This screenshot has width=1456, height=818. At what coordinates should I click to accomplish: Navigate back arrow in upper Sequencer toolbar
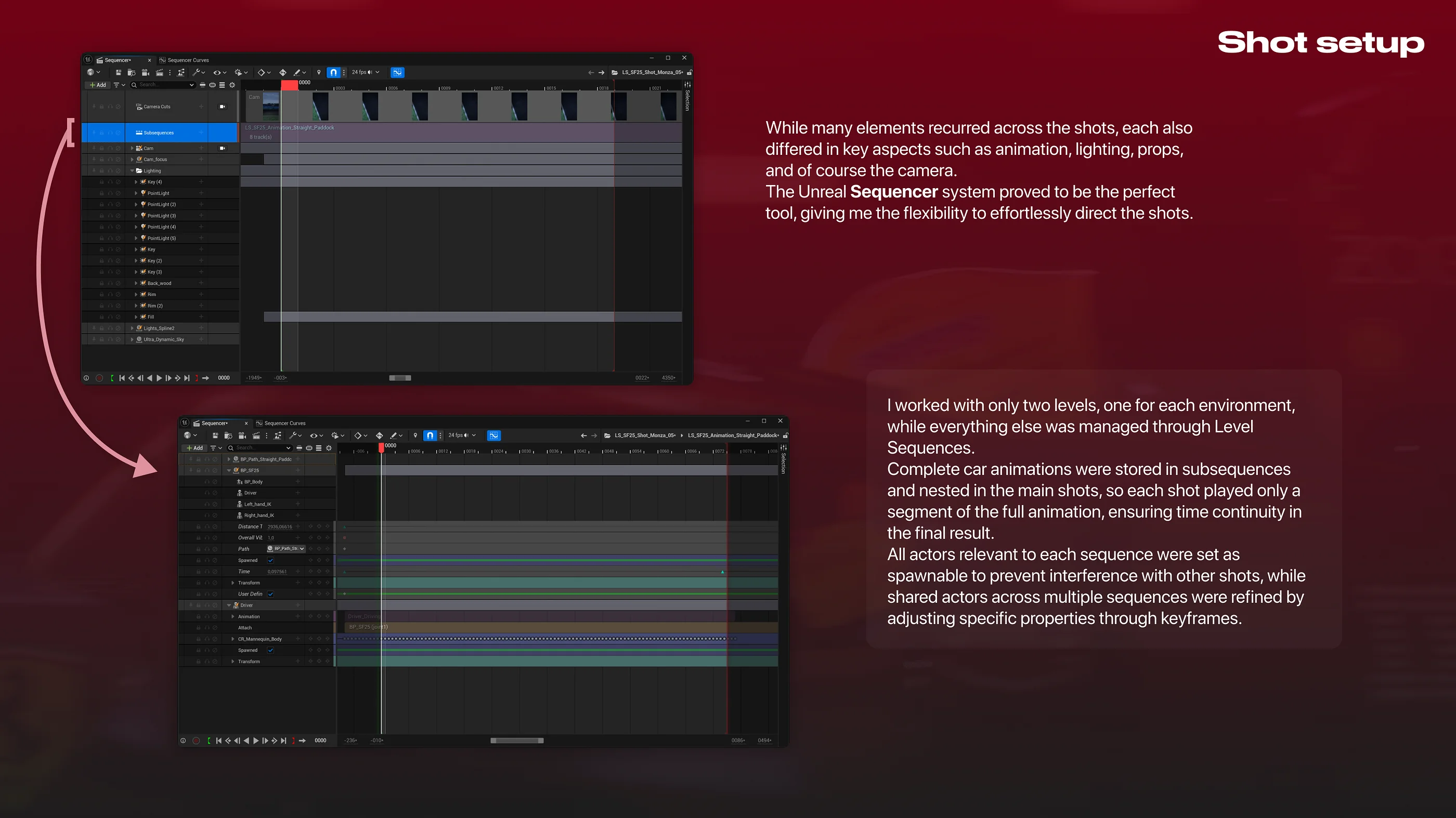pyautogui.click(x=591, y=72)
